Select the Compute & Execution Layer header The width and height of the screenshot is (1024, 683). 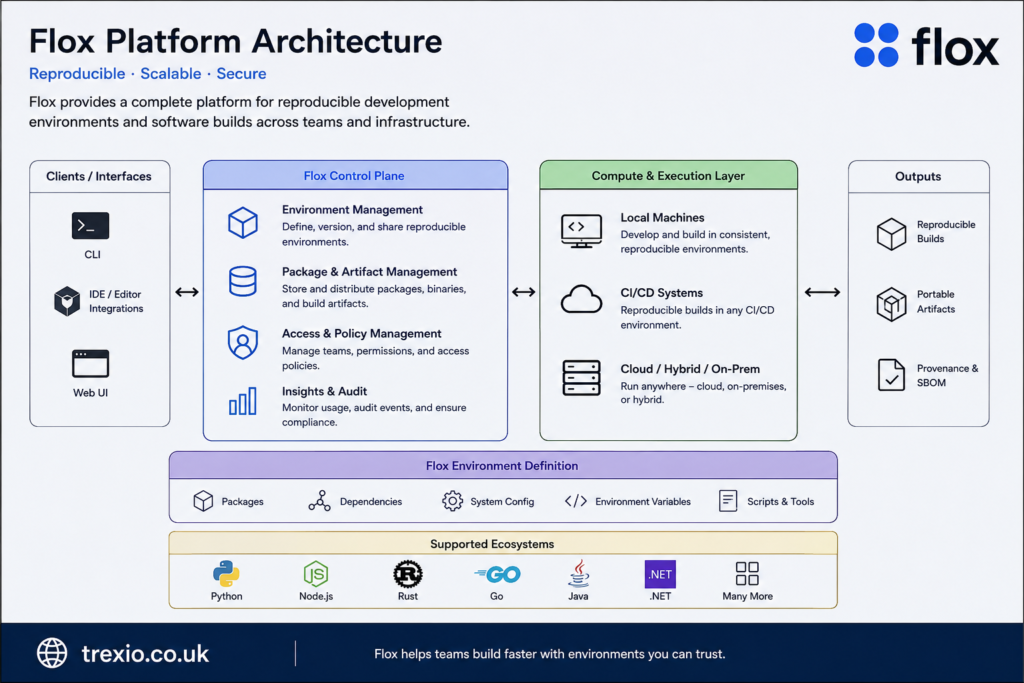click(668, 176)
